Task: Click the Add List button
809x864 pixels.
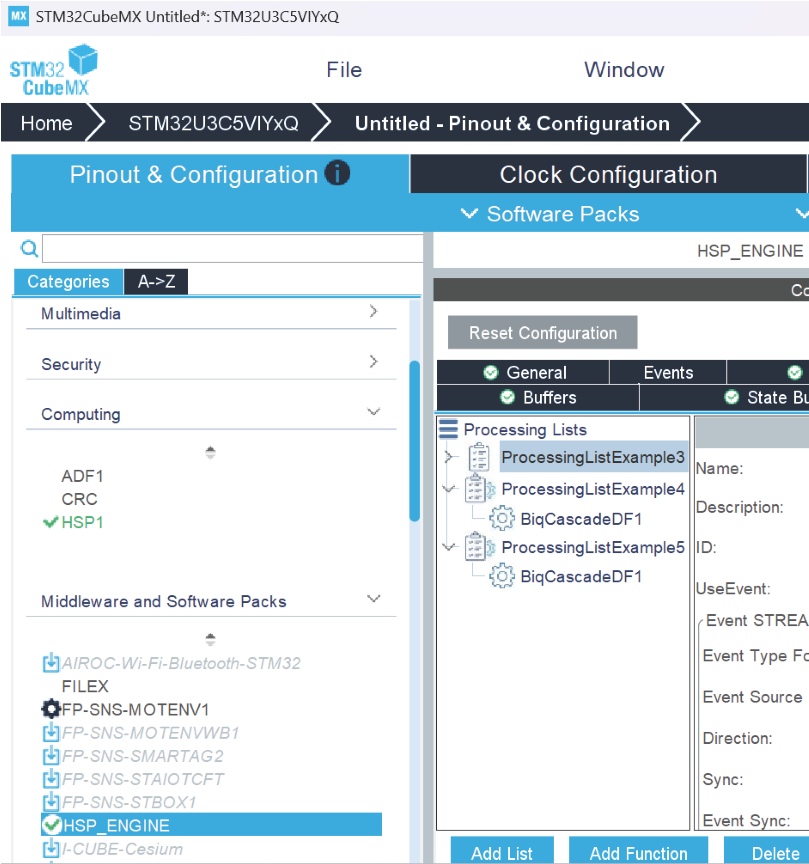Action: pos(502,852)
